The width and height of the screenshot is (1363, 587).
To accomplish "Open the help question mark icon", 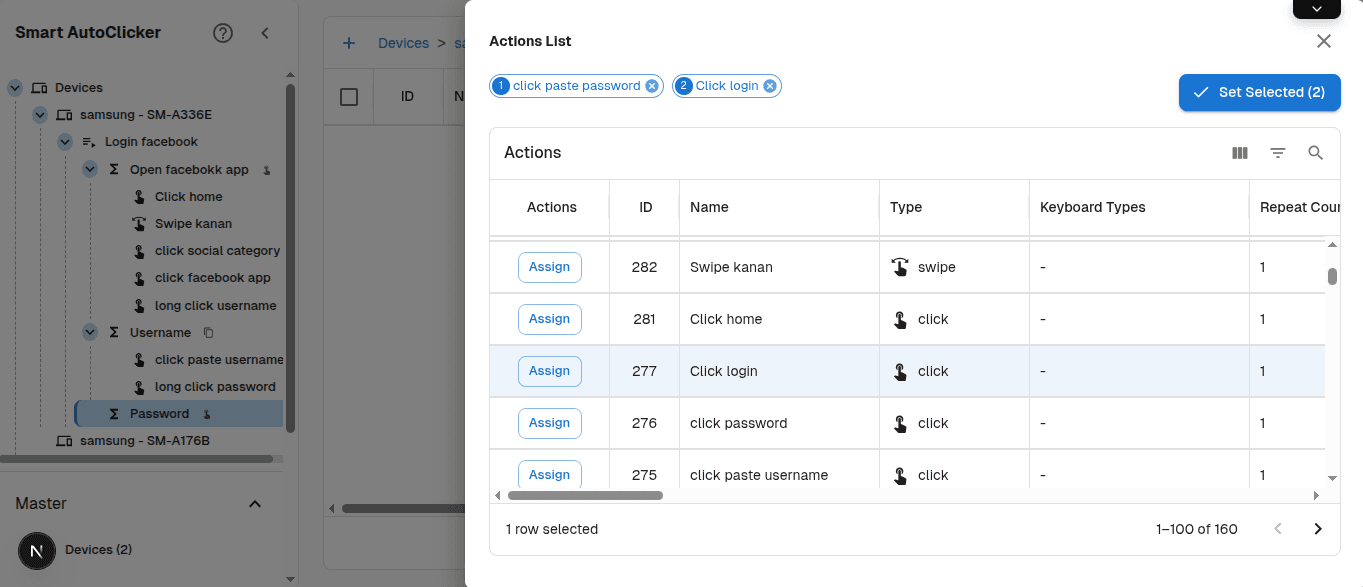I will click(x=223, y=33).
